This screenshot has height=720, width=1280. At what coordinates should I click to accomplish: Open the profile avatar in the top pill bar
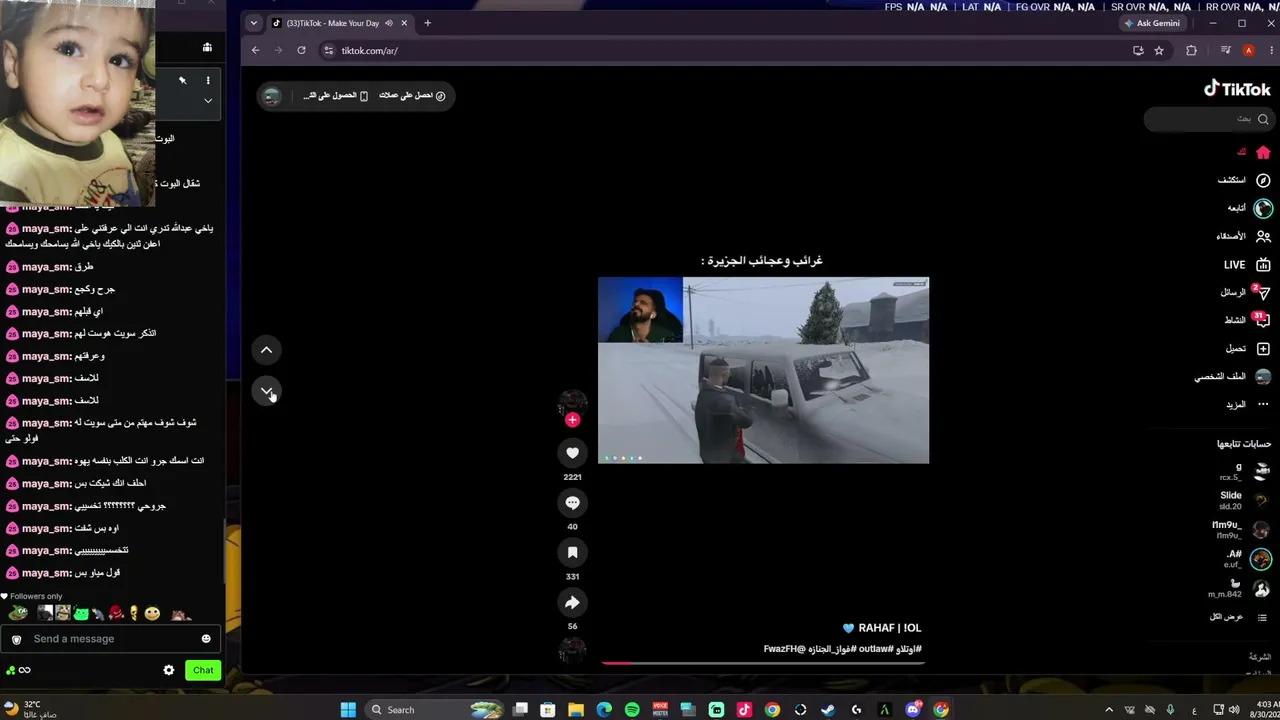pyautogui.click(x=271, y=96)
